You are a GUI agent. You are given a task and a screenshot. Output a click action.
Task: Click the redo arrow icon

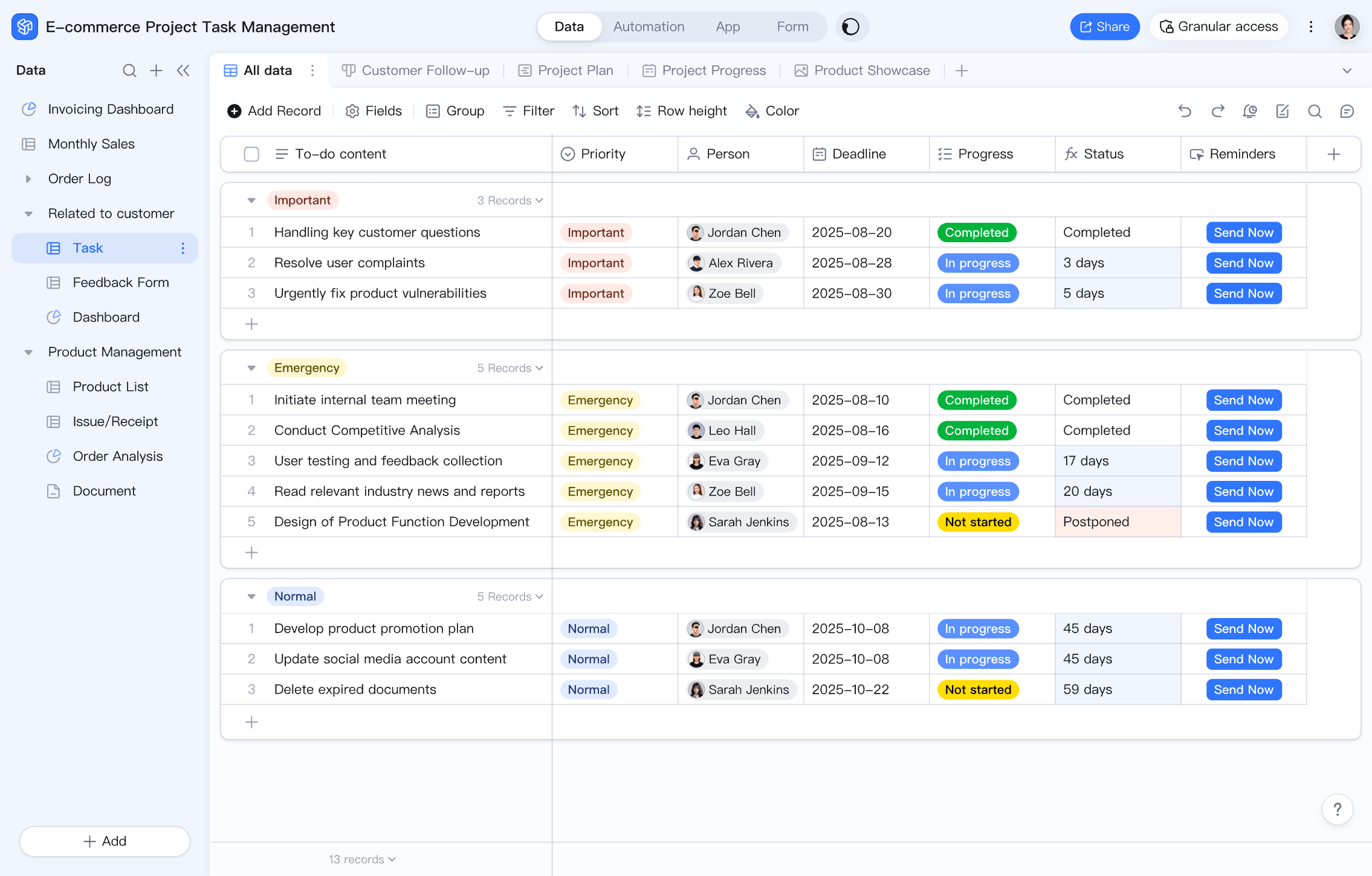(1218, 111)
